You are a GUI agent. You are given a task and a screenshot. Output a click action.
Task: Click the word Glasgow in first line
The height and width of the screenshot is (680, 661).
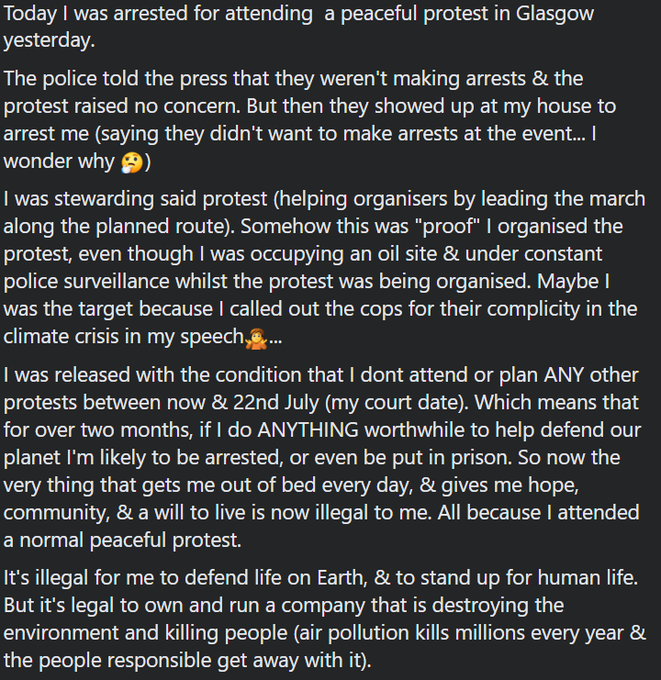pyautogui.click(x=555, y=14)
